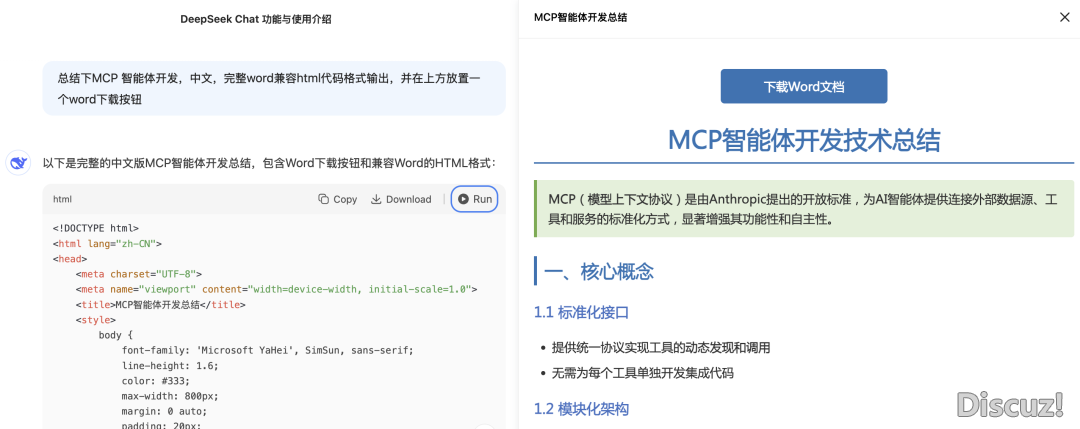Click the <head> code line
1080x429 pixels.
click(70, 258)
